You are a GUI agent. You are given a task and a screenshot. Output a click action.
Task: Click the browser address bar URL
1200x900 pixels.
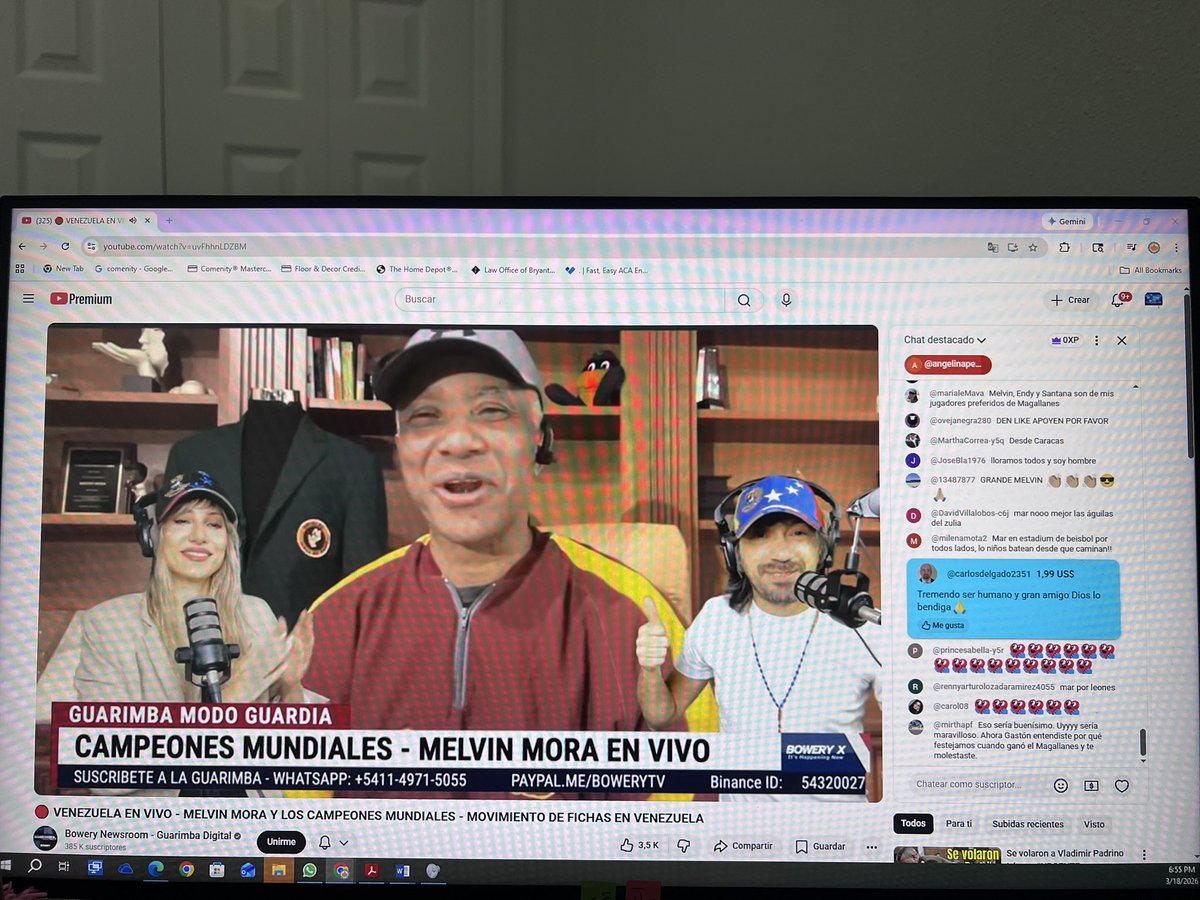coord(175,246)
